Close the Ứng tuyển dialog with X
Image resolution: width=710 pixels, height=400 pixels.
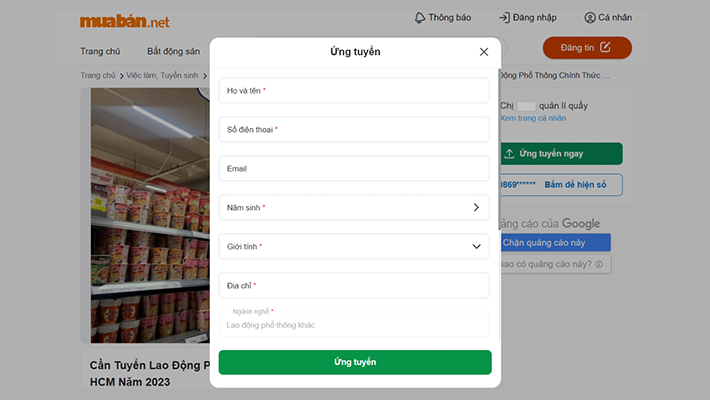(x=484, y=52)
